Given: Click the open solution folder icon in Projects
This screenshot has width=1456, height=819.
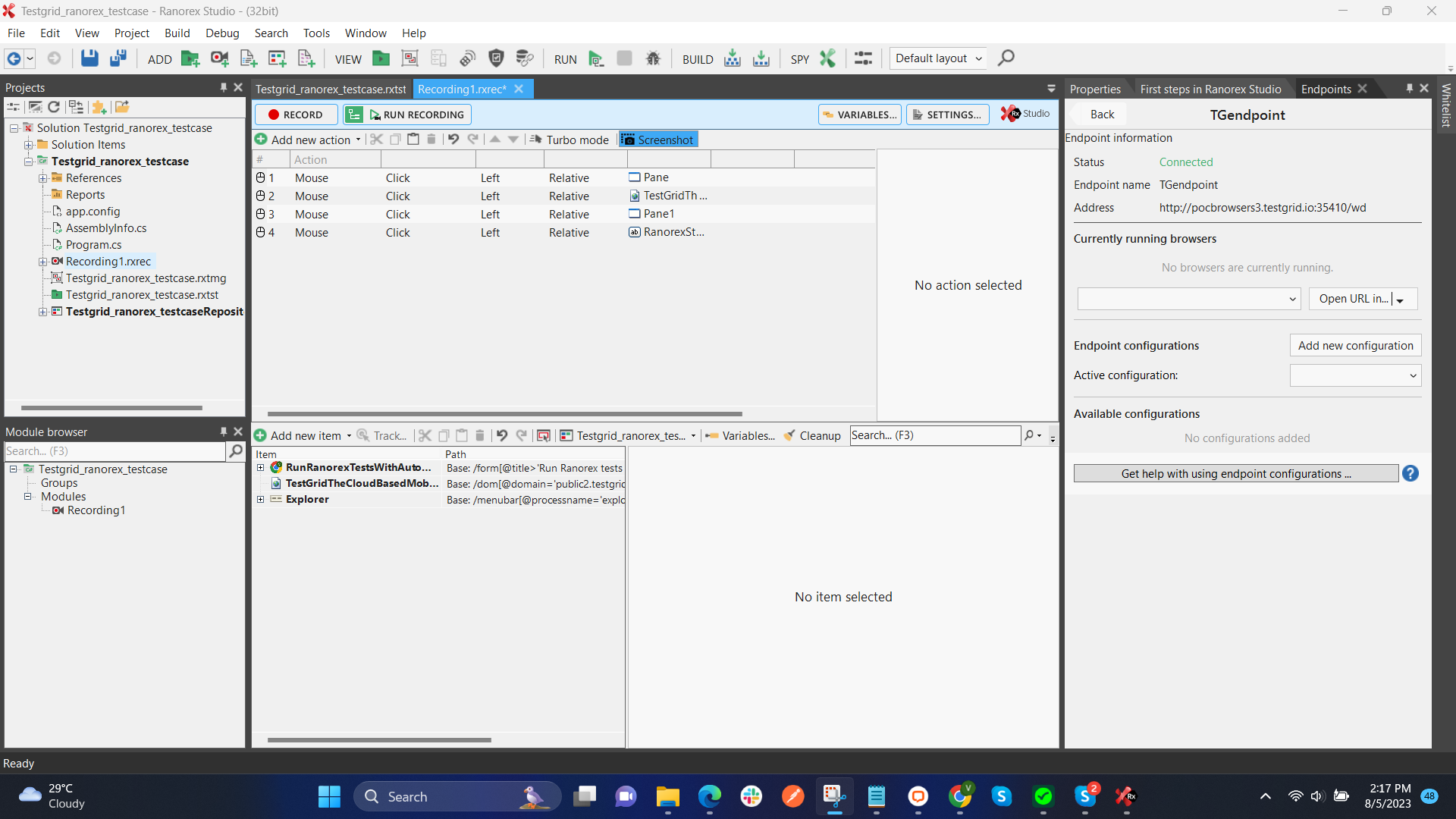Looking at the screenshot, I should [x=122, y=107].
